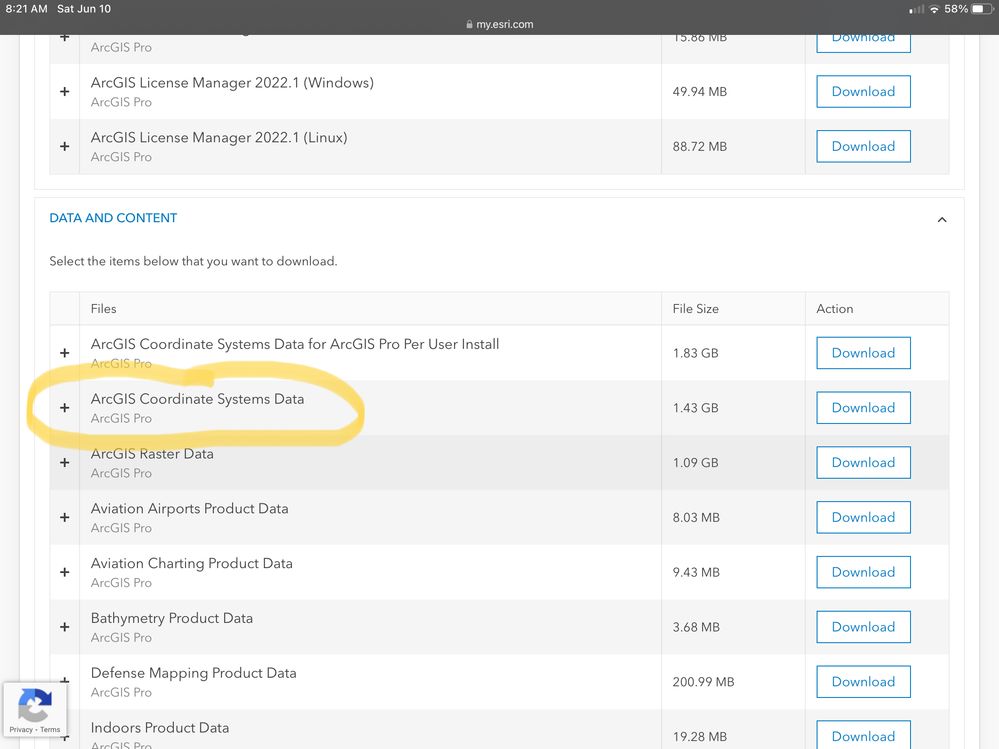Tap the cellular signal bars icon
Screen dimensions: 999x749
tap(917, 9)
